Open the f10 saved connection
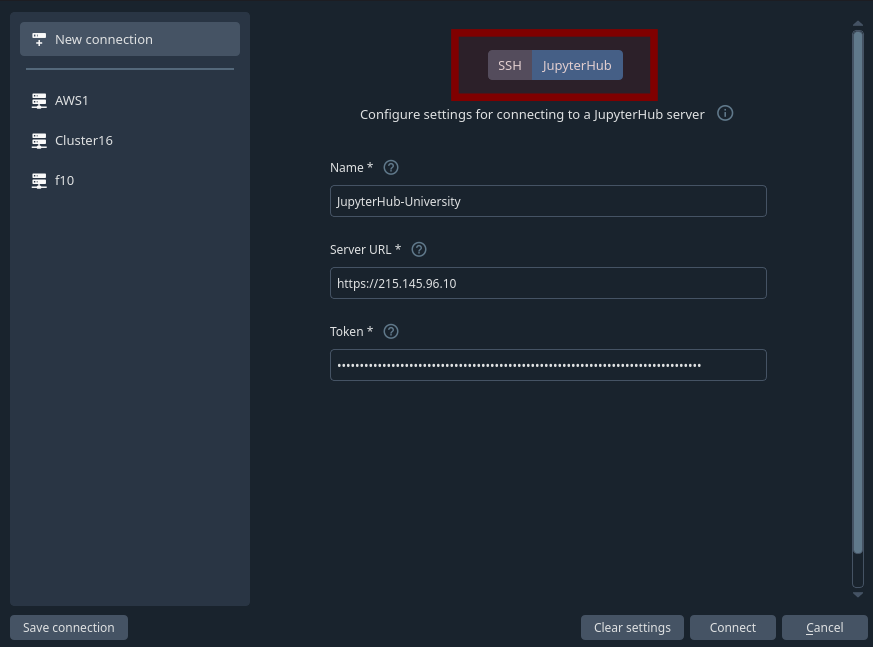 point(130,181)
